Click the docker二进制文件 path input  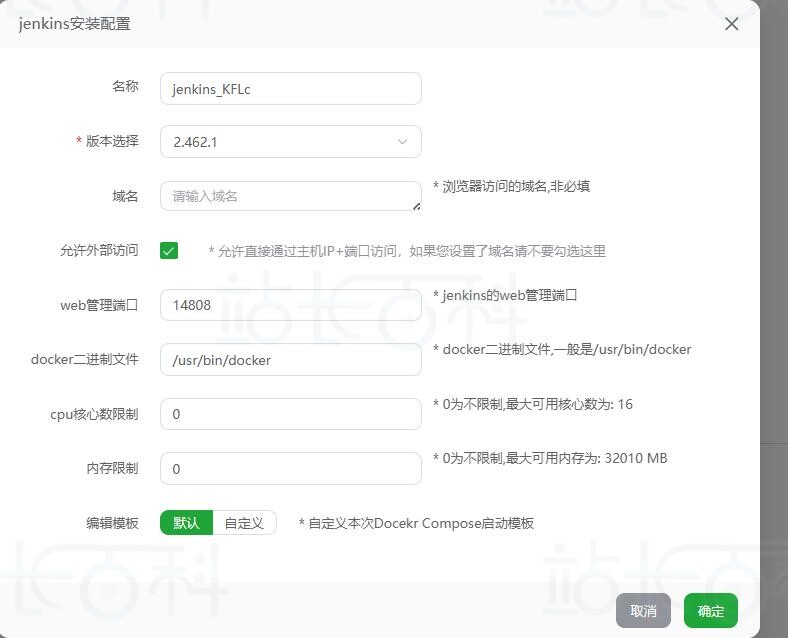point(290,360)
